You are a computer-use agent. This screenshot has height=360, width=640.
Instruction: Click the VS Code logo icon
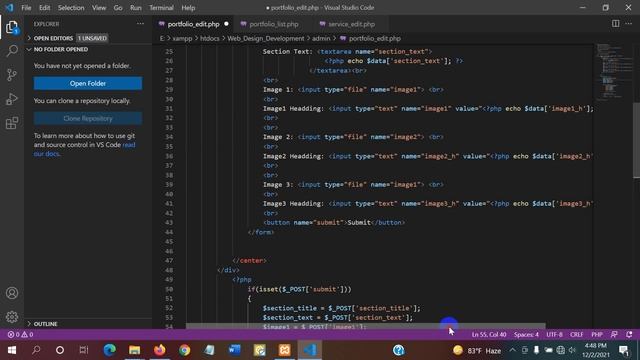[x=9, y=7]
